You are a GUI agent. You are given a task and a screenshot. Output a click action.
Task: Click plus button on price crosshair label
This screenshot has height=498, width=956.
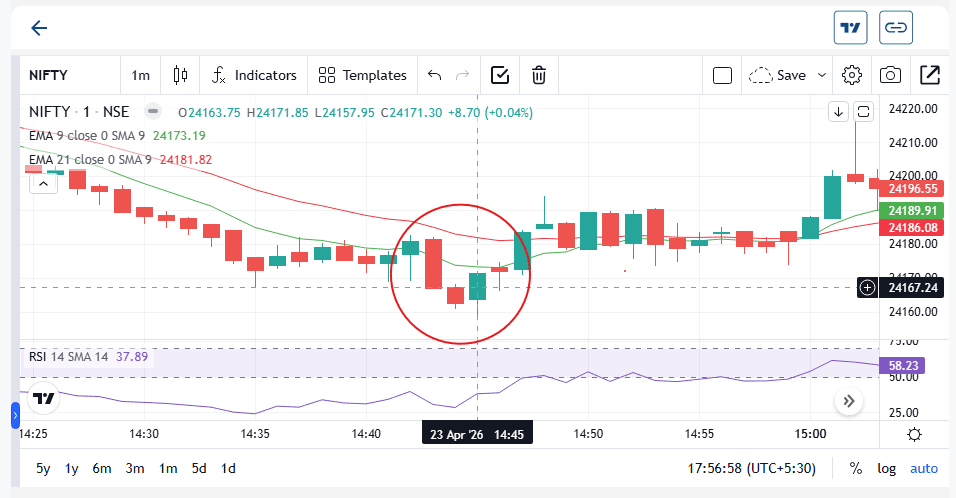click(x=868, y=288)
